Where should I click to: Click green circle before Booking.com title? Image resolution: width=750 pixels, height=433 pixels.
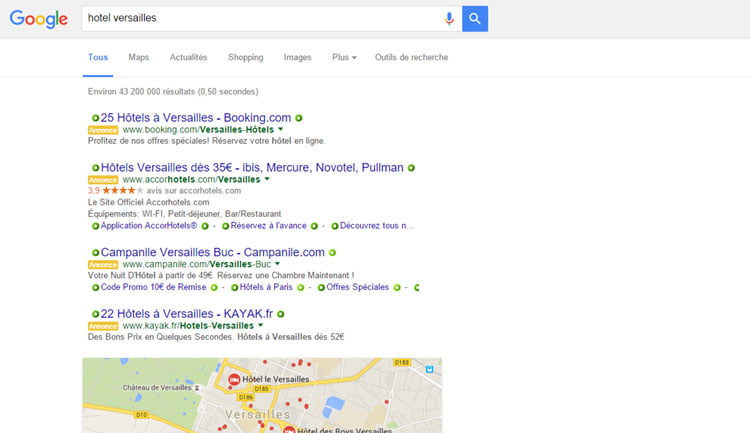tap(95, 118)
